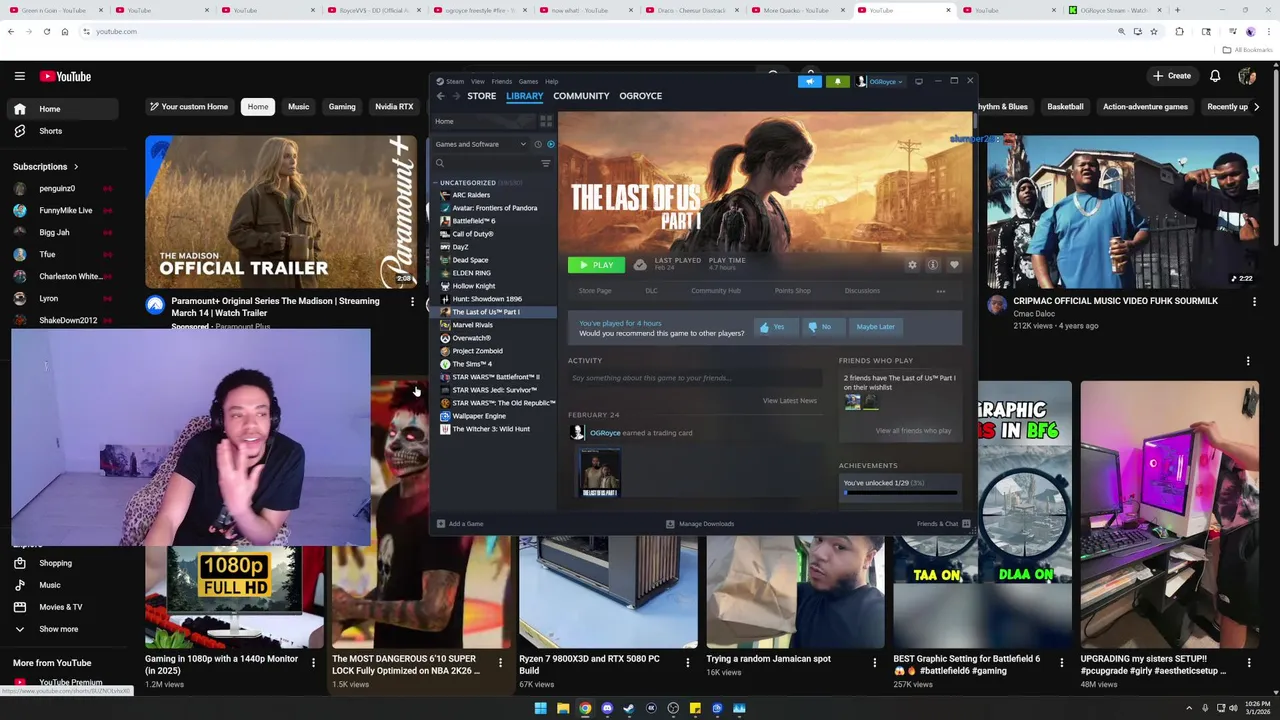Image resolution: width=1280 pixels, height=720 pixels.
Task: Open the Friends menu in Steam
Action: (x=502, y=81)
